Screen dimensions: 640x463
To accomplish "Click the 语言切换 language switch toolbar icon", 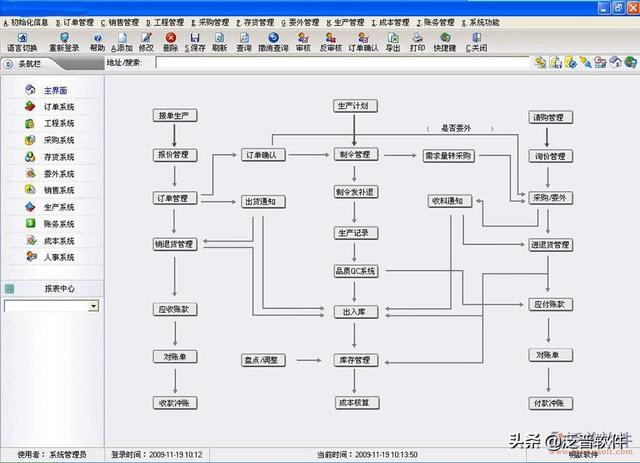I will 22,38.
